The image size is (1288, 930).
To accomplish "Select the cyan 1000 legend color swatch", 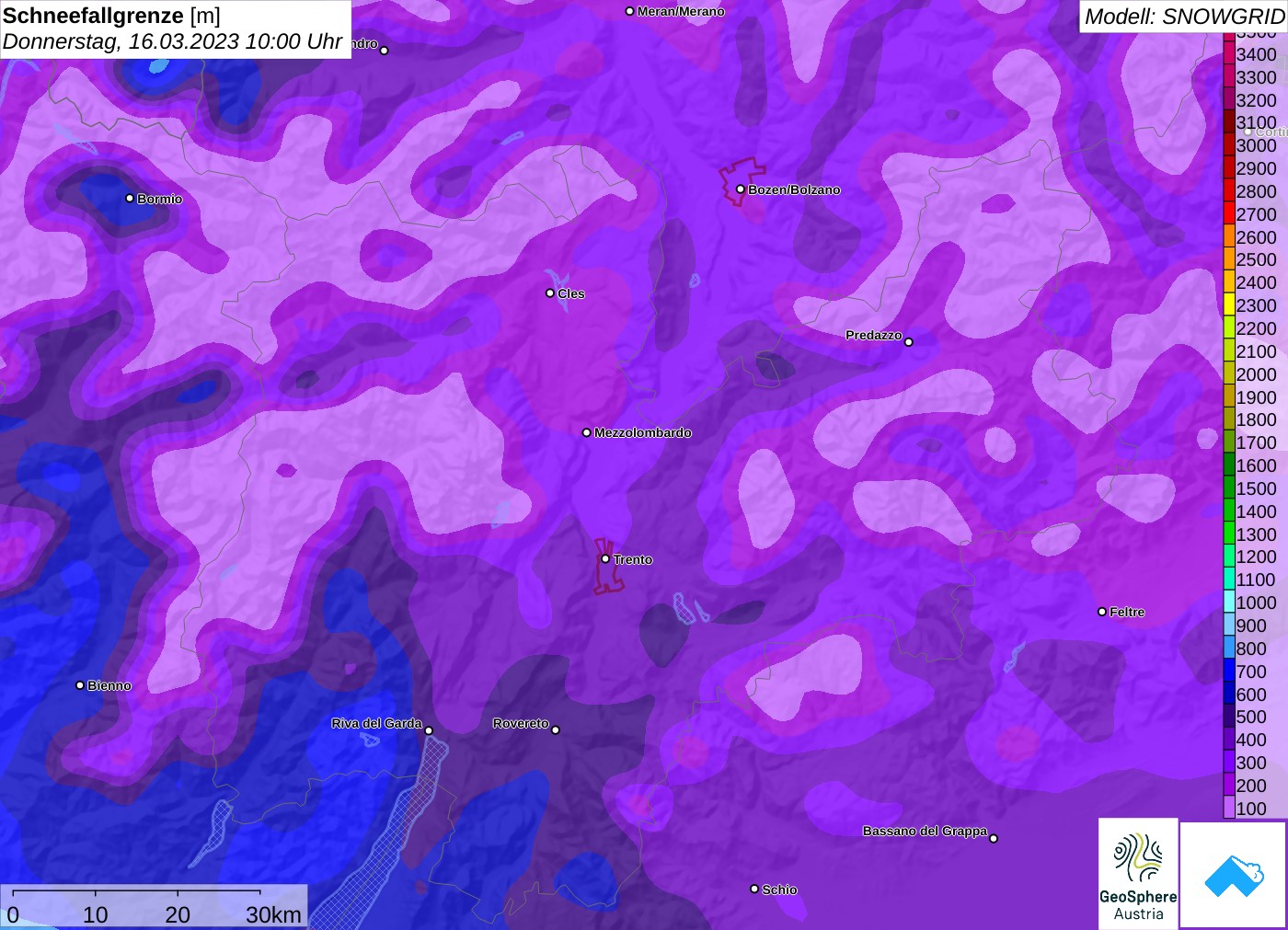I will [1229, 602].
